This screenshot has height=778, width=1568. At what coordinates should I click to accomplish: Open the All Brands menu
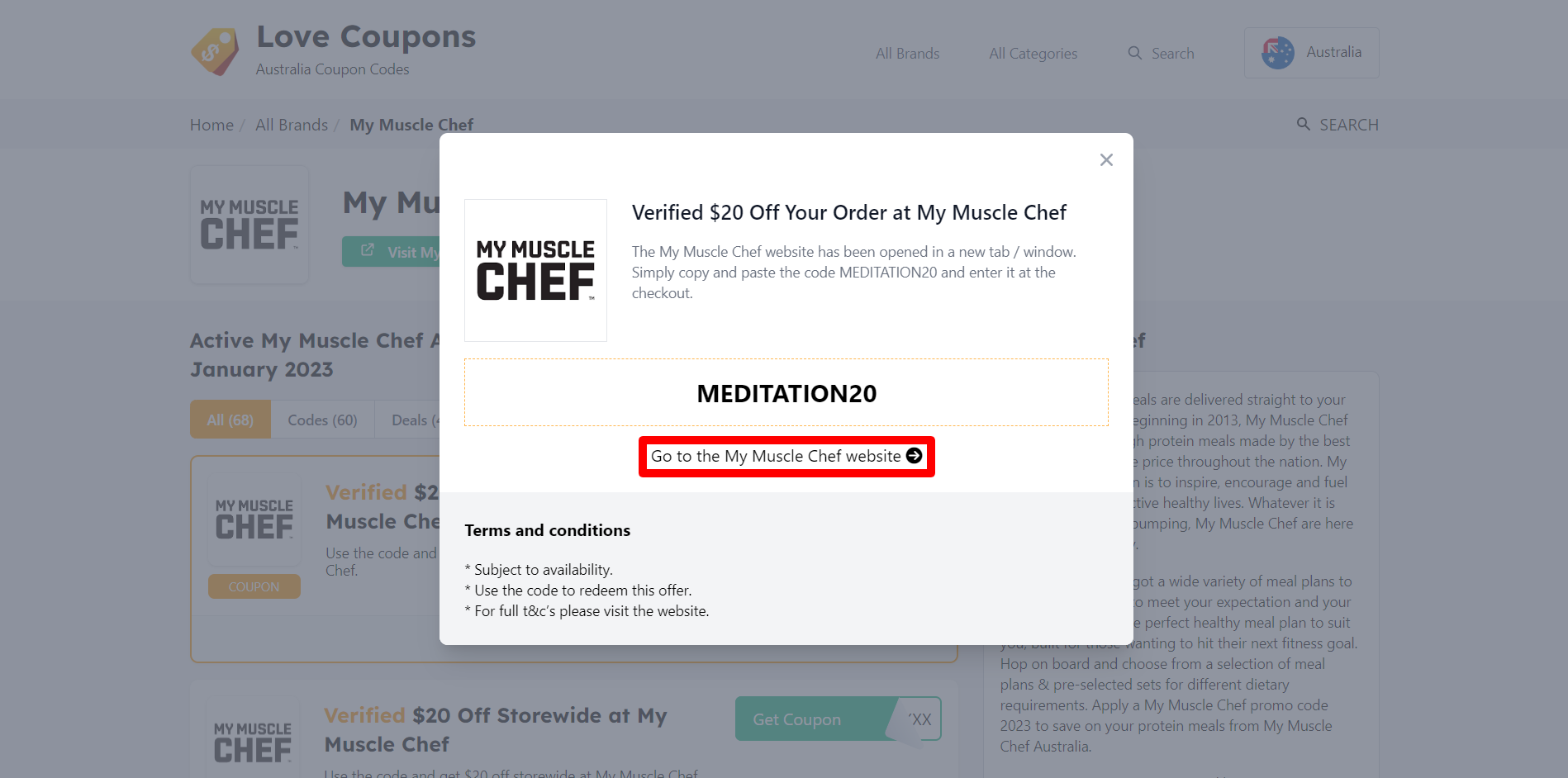click(x=906, y=53)
